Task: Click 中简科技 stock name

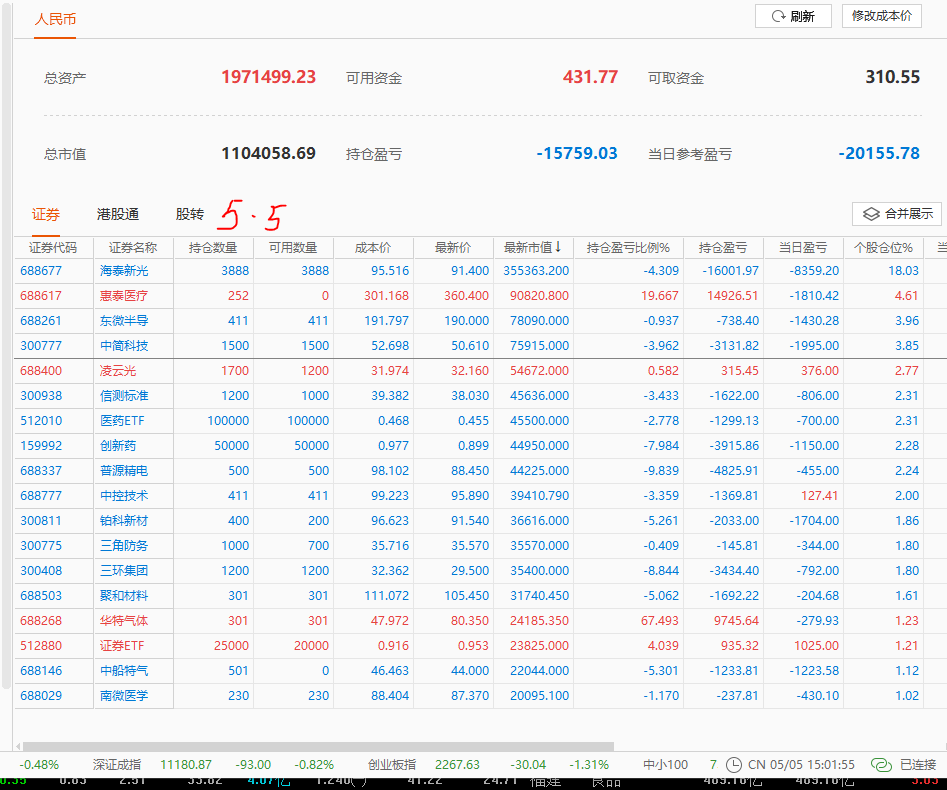Action: click(x=124, y=345)
